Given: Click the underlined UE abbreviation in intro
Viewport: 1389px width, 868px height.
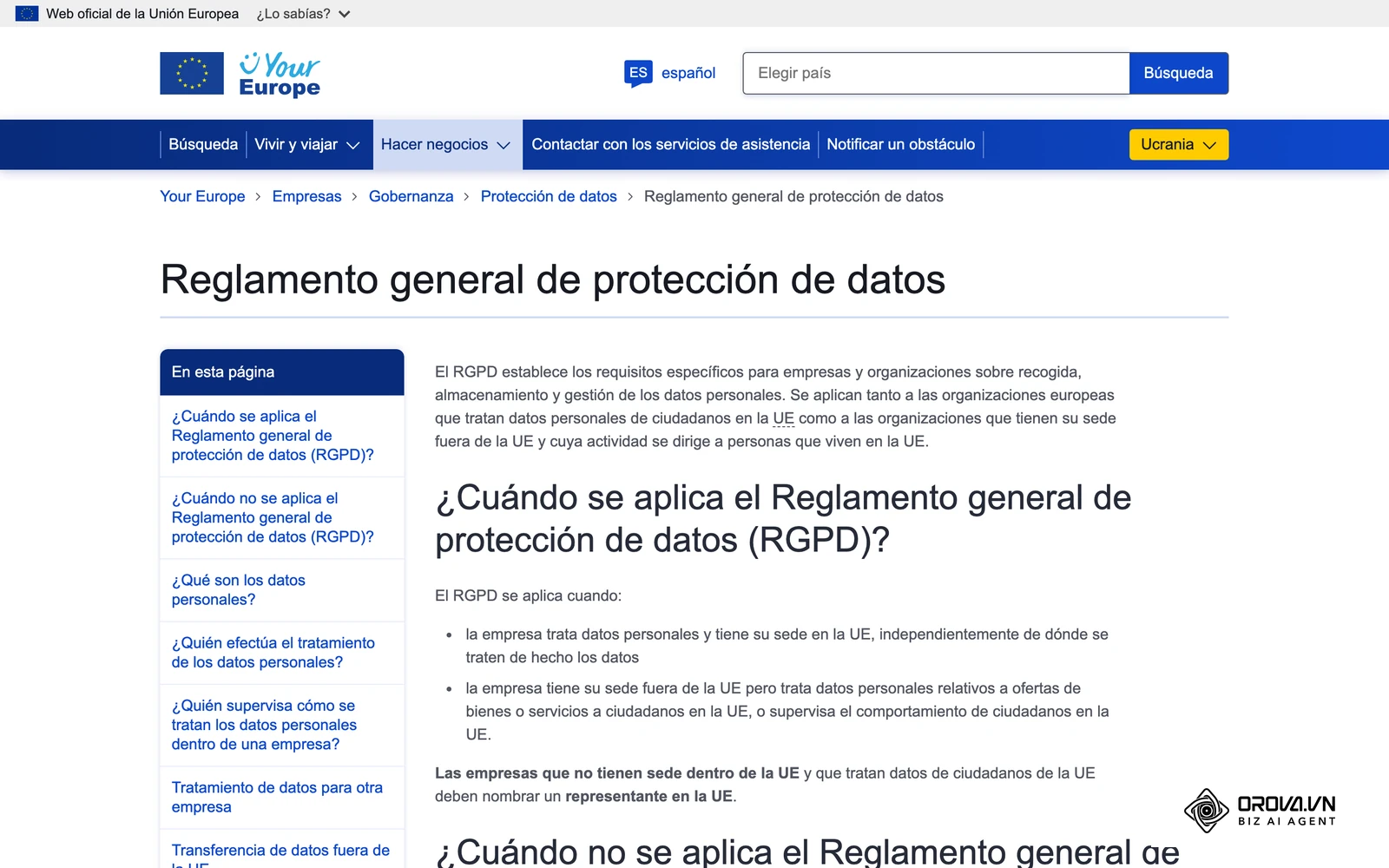Looking at the screenshot, I should coord(783,418).
